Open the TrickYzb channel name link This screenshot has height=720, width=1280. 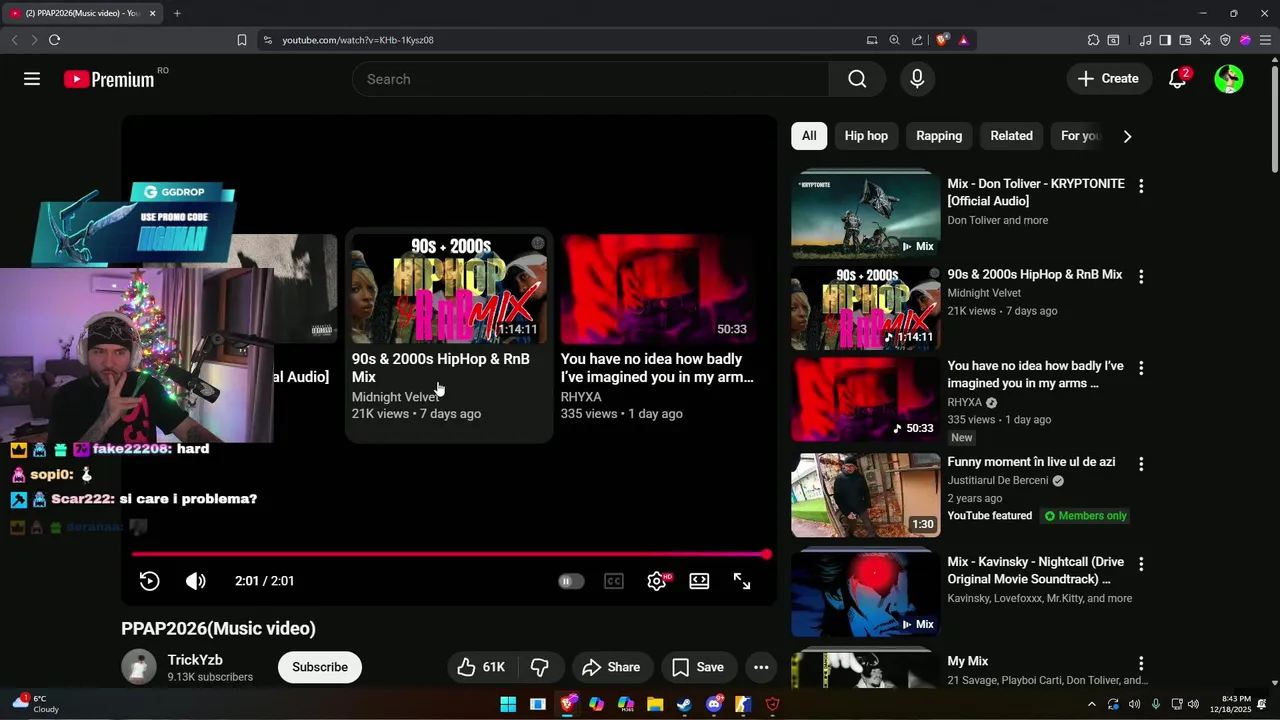coord(195,660)
